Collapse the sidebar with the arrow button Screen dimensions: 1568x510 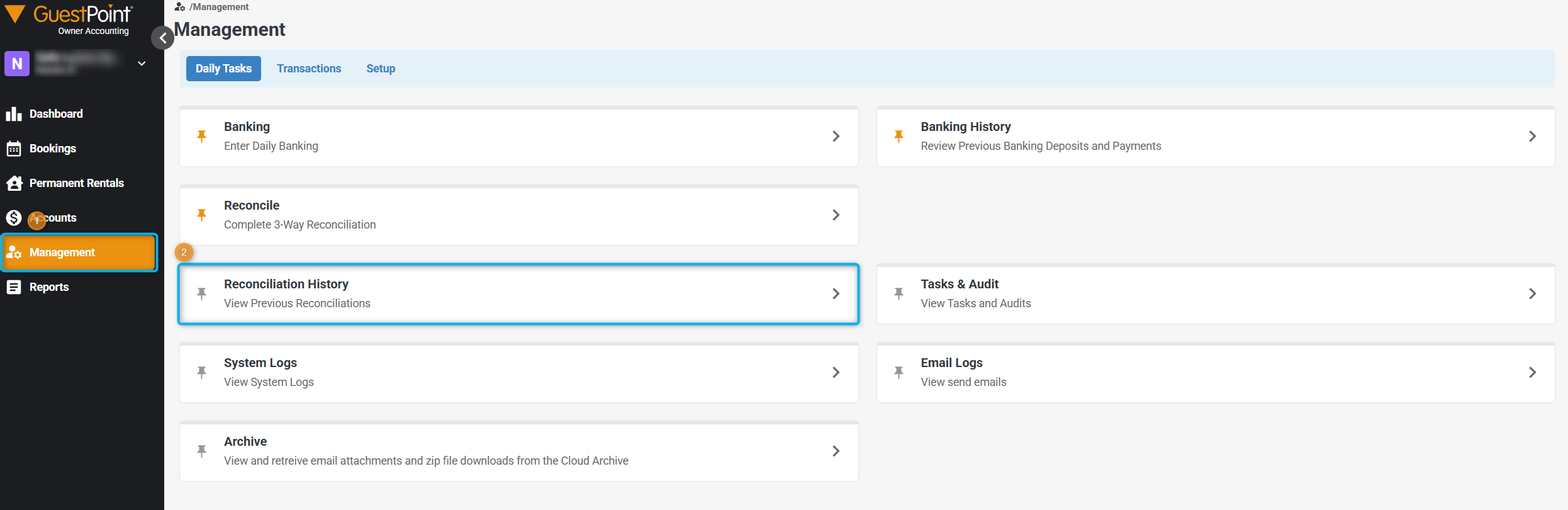click(163, 38)
